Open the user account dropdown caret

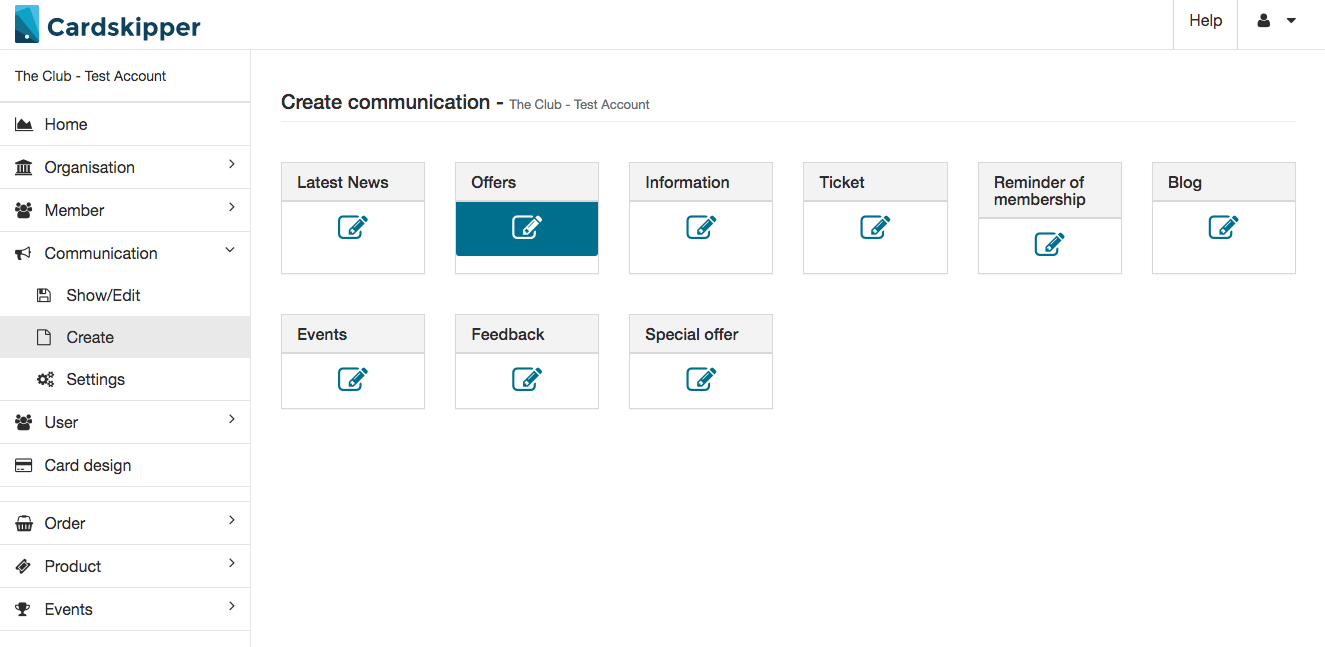click(1291, 20)
